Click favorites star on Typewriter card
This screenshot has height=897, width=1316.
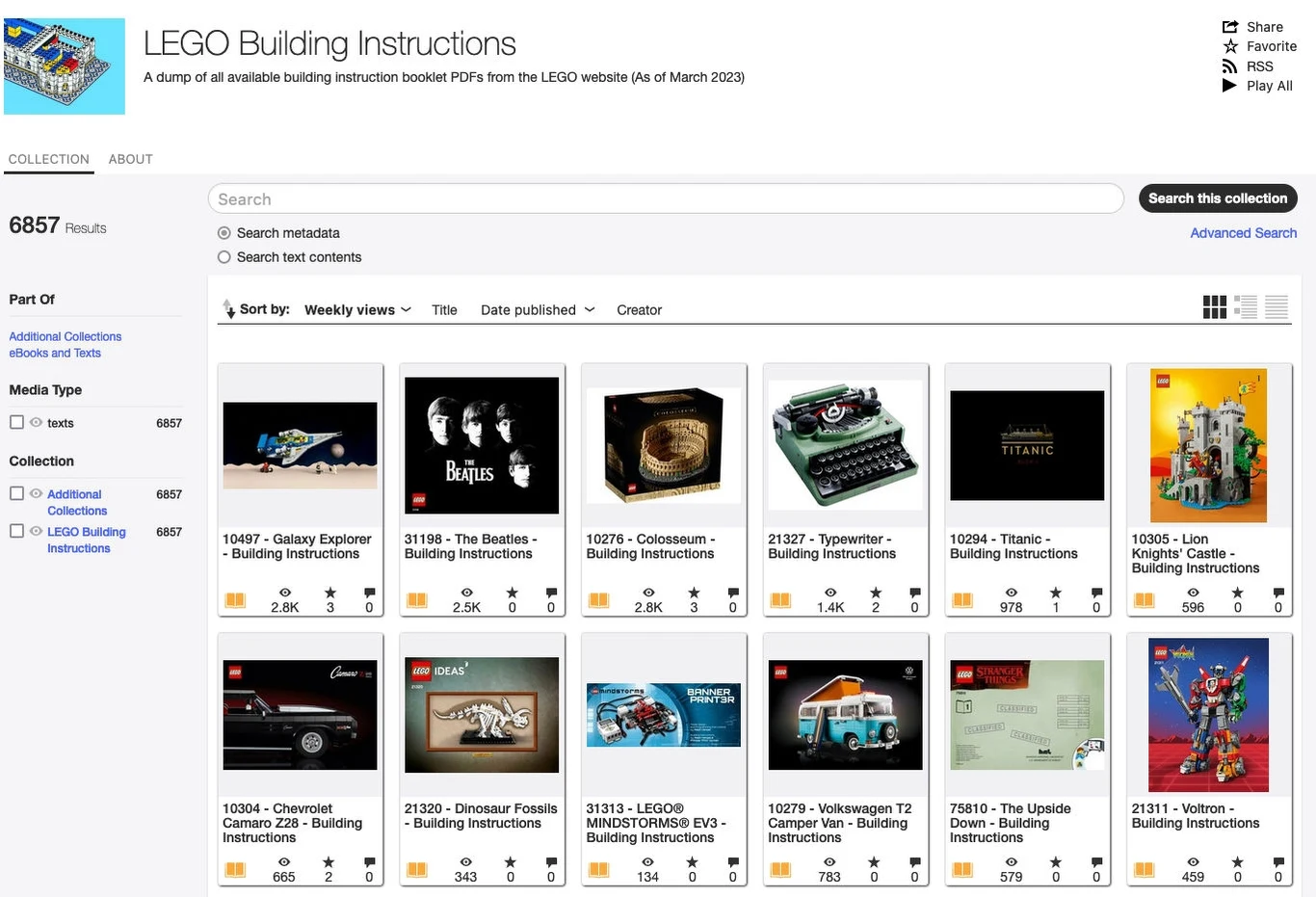click(876, 593)
